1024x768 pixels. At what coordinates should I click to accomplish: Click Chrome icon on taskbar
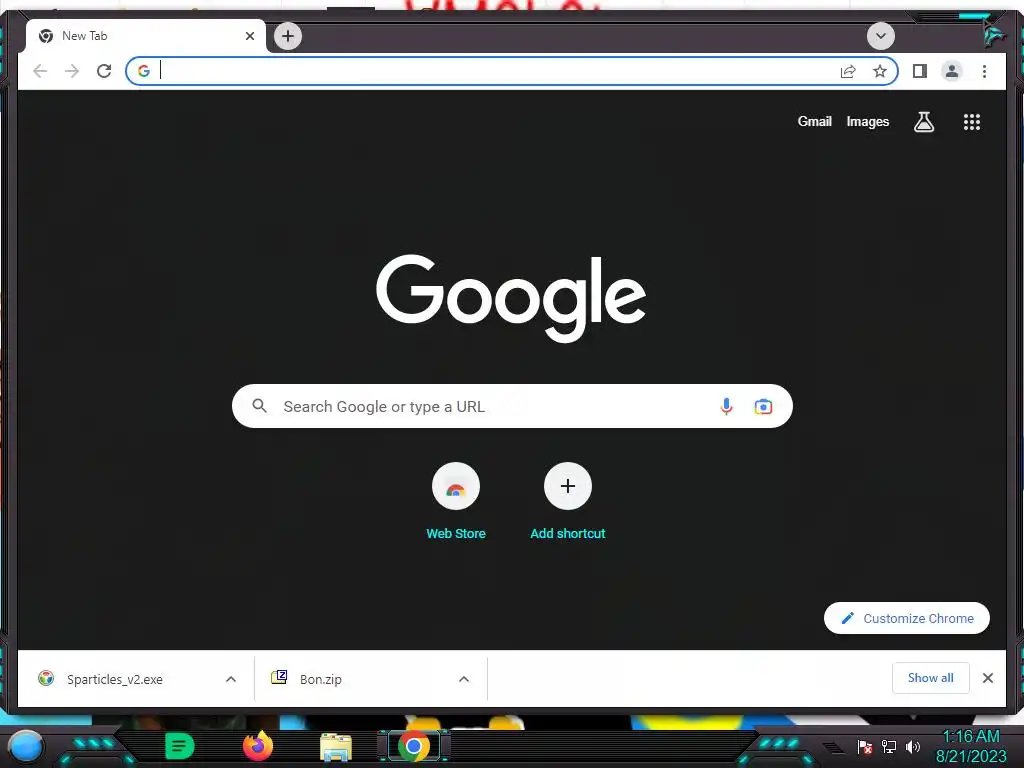point(413,746)
